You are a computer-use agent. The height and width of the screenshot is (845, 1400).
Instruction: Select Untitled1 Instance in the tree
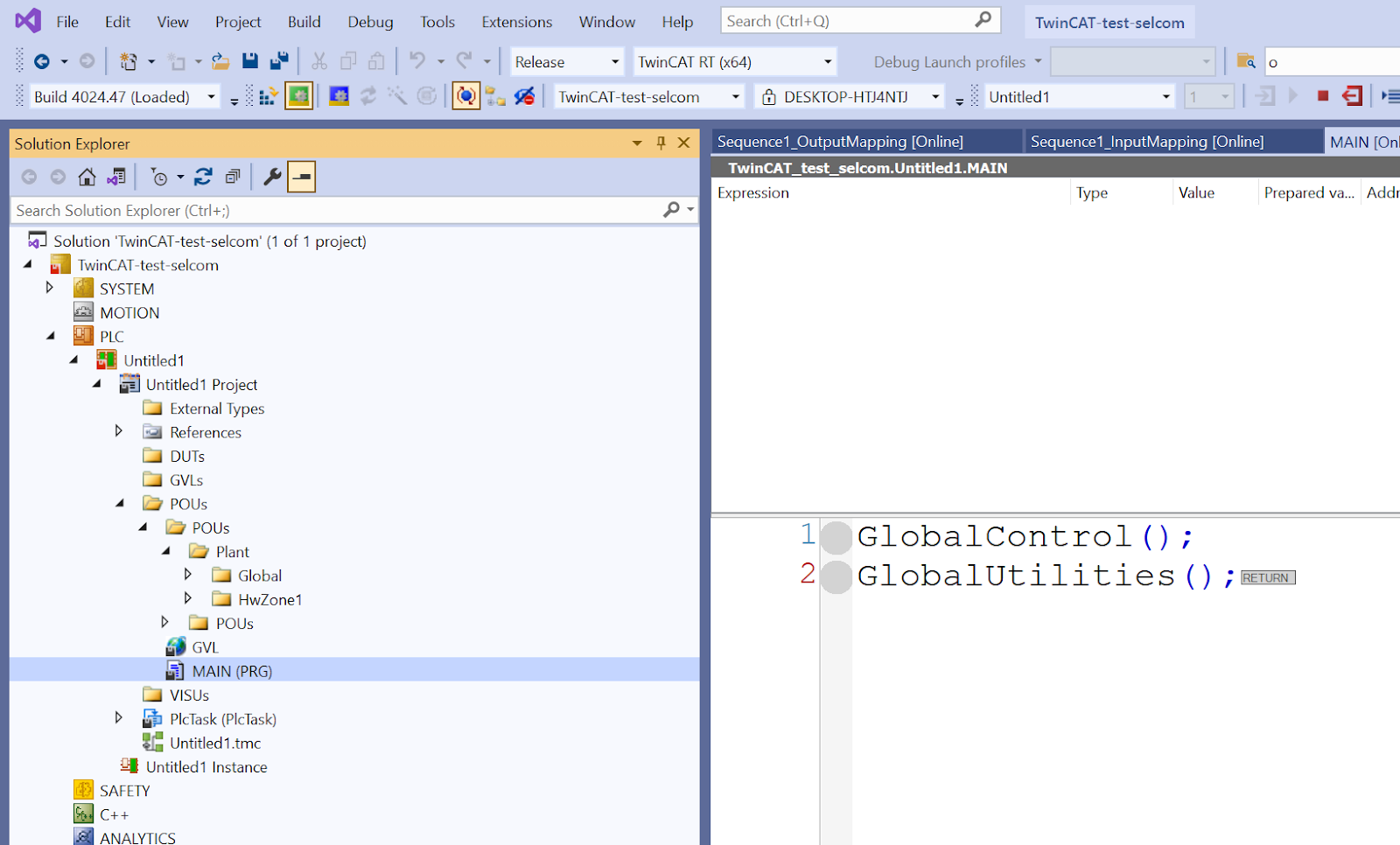click(x=206, y=767)
